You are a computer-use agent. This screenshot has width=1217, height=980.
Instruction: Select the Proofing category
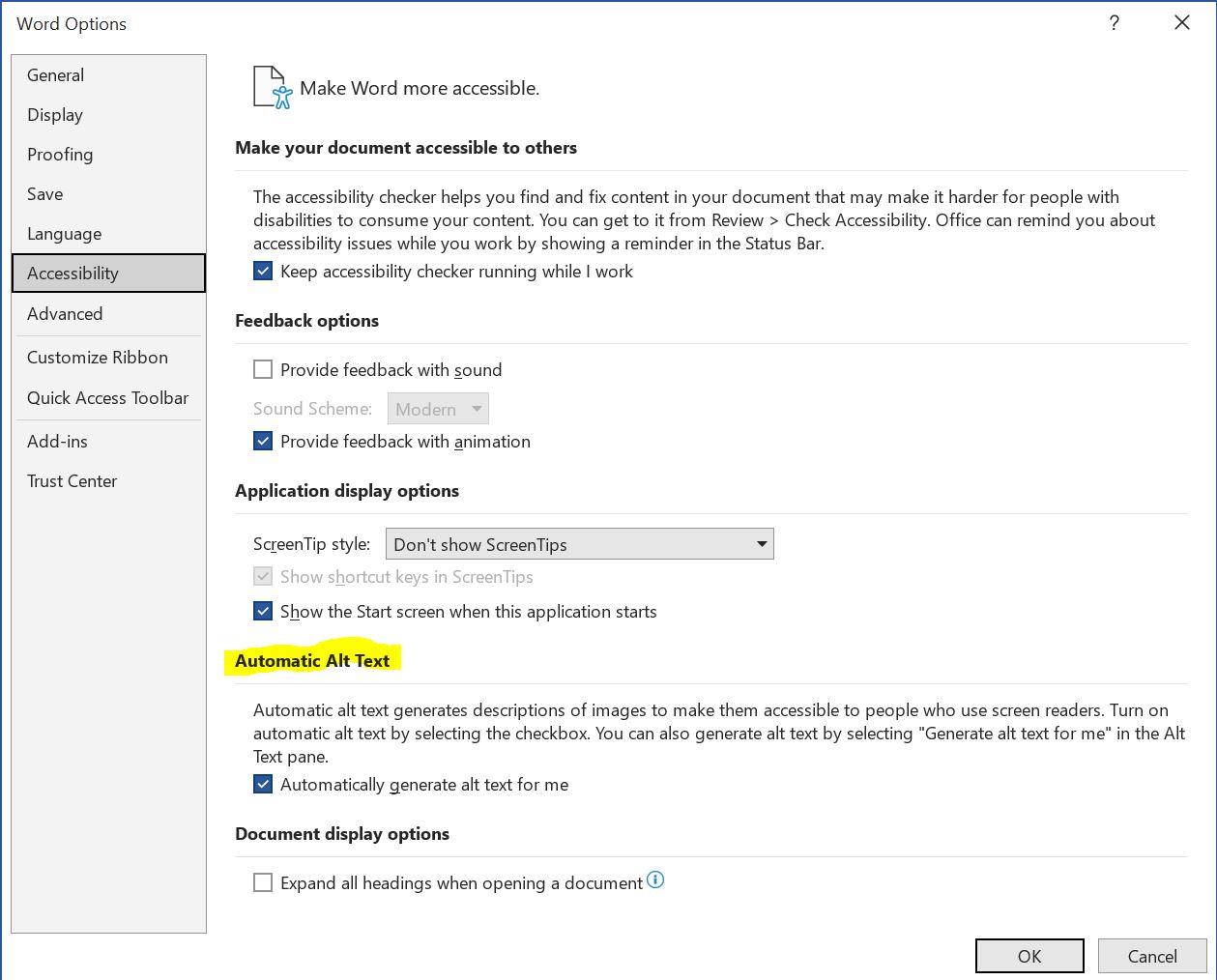coord(60,154)
